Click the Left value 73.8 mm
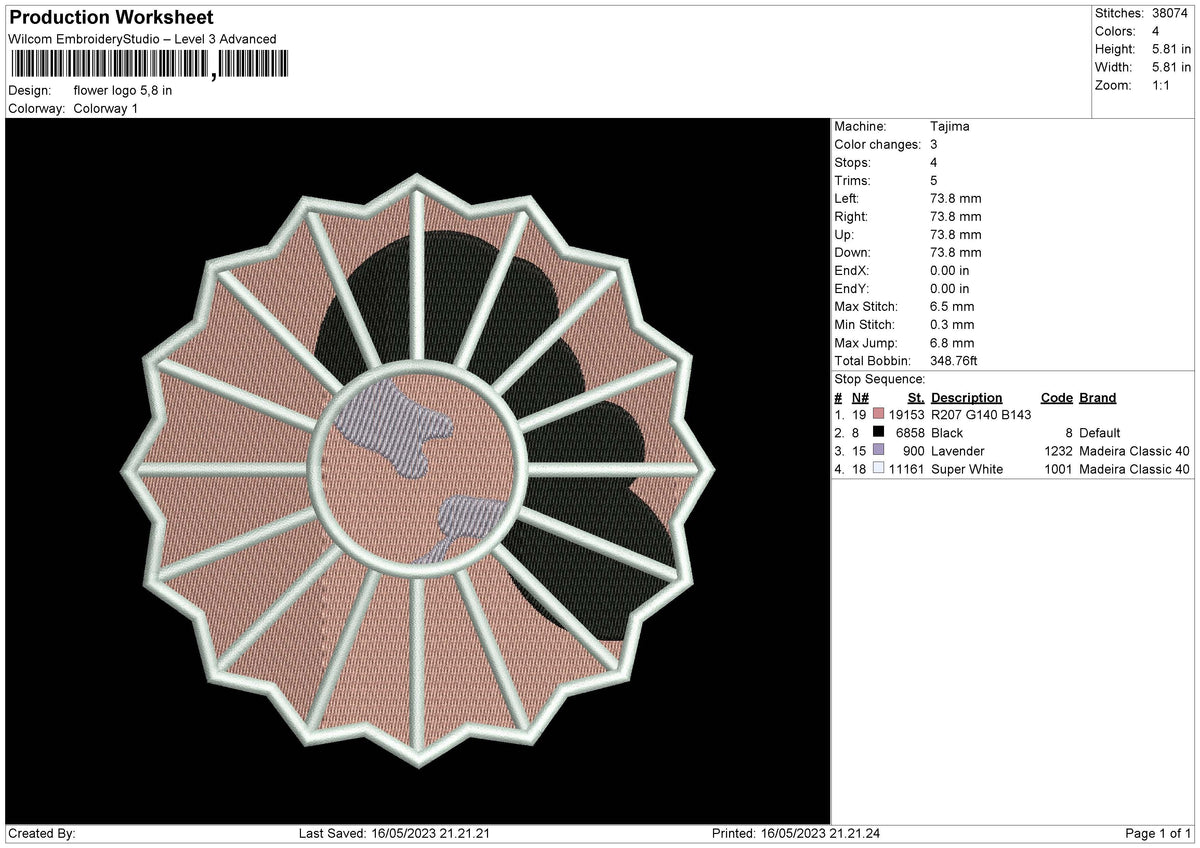Viewport: 1200px width, 848px height. [955, 198]
